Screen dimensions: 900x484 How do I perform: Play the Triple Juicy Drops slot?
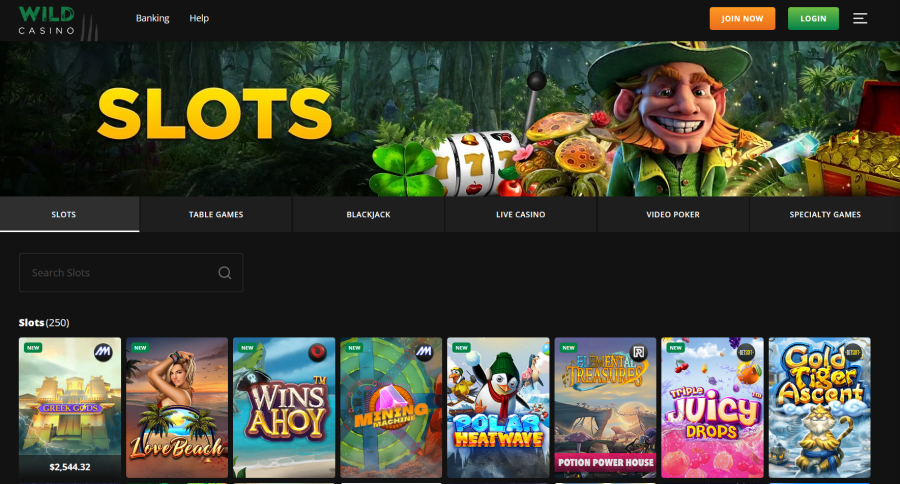pyautogui.click(x=712, y=408)
